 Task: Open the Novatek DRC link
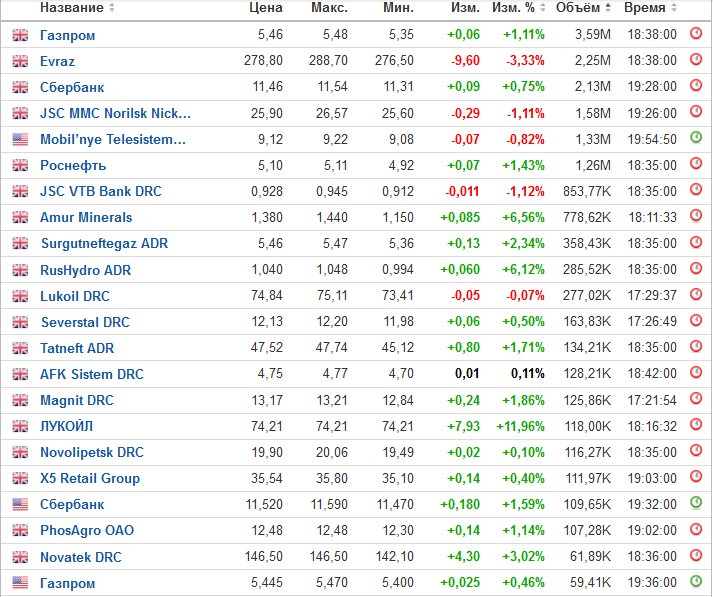[x=81, y=557]
